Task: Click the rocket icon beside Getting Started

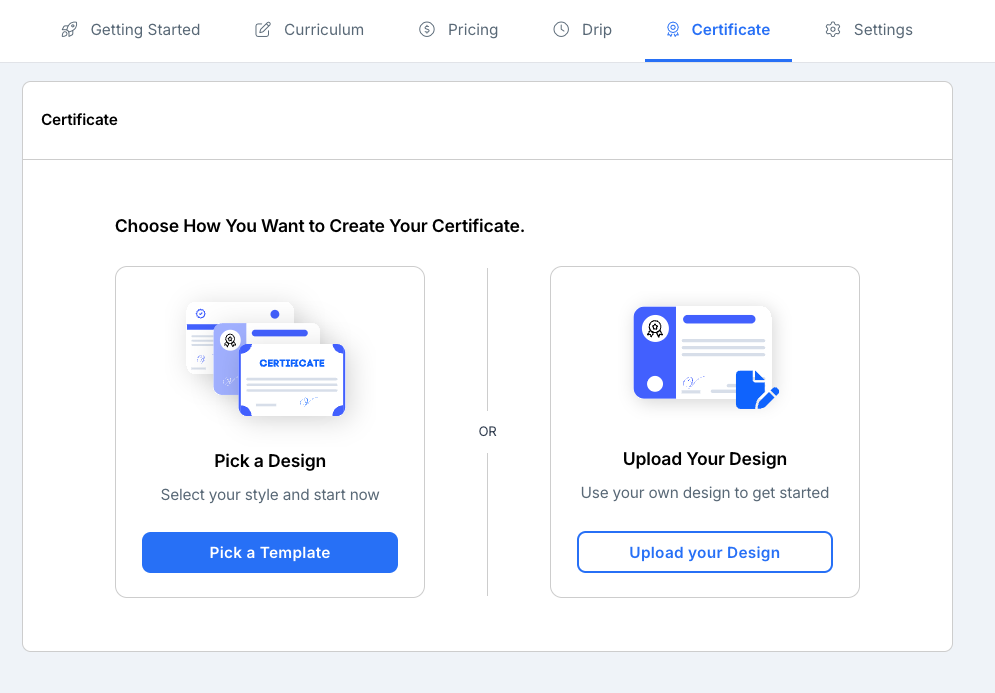Action: (68, 29)
